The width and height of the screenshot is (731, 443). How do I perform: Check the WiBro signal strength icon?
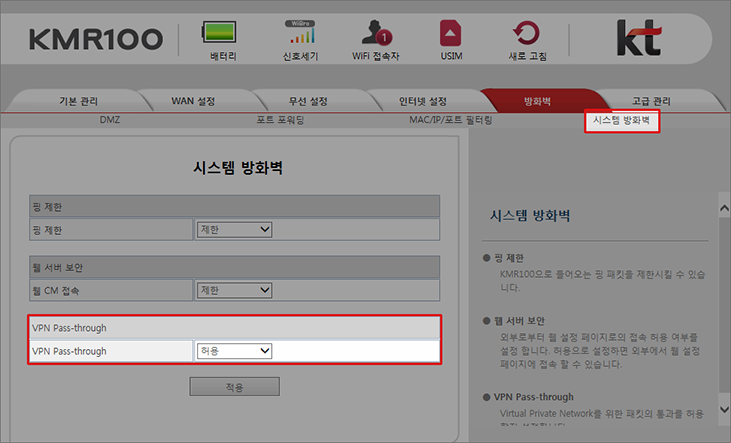(300, 31)
